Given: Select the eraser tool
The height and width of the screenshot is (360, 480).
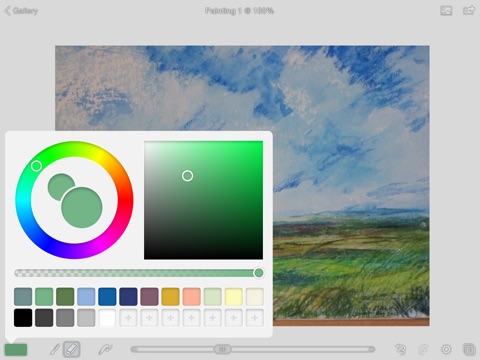Looking at the screenshot, I should [x=72, y=349].
